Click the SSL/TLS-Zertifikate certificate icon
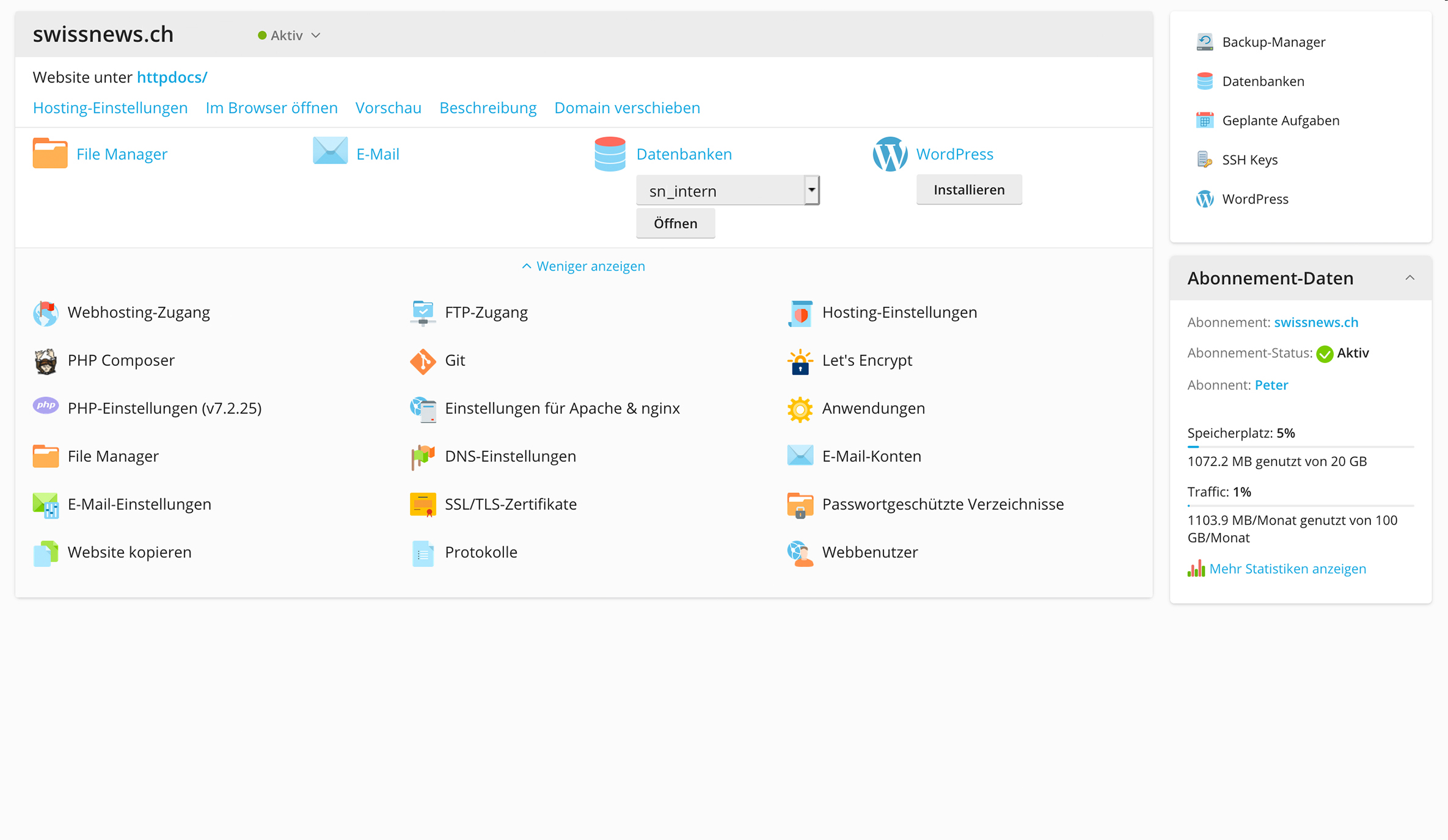The image size is (1448, 840). (423, 505)
